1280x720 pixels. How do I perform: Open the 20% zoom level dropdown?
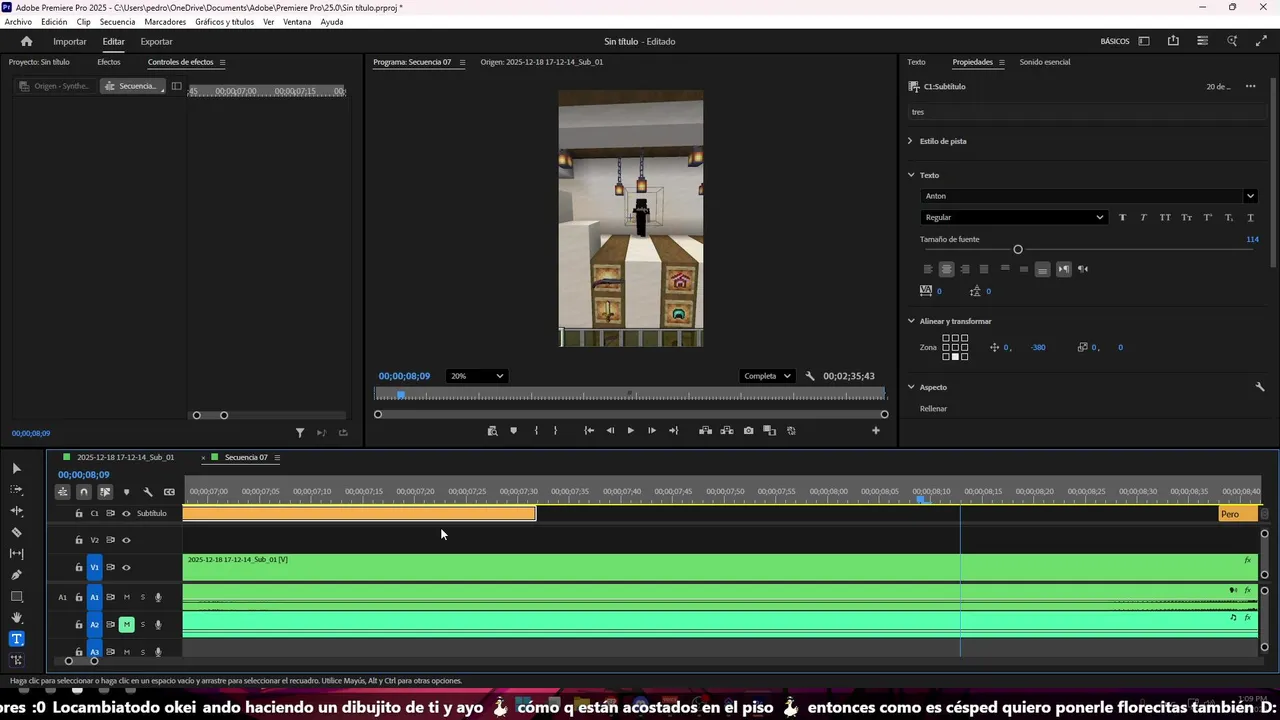(476, 376)
